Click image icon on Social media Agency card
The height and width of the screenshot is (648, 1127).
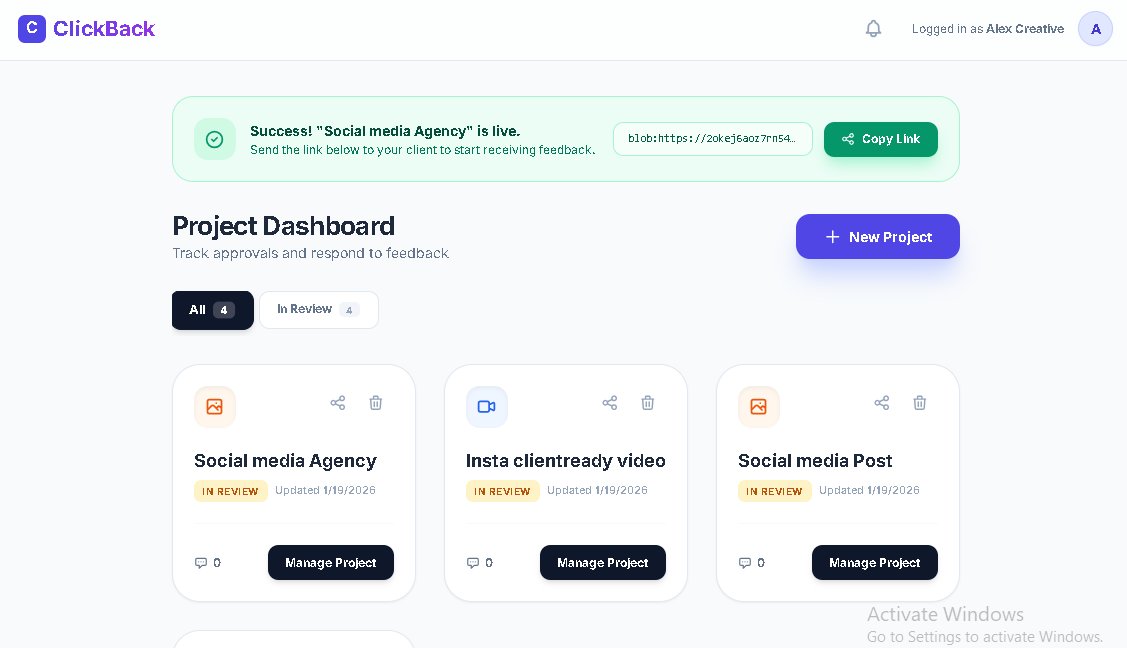214,407
